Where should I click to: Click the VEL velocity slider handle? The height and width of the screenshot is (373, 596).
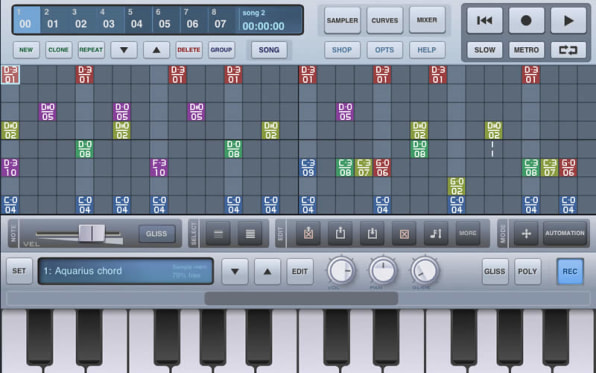[x=92, y=233]
